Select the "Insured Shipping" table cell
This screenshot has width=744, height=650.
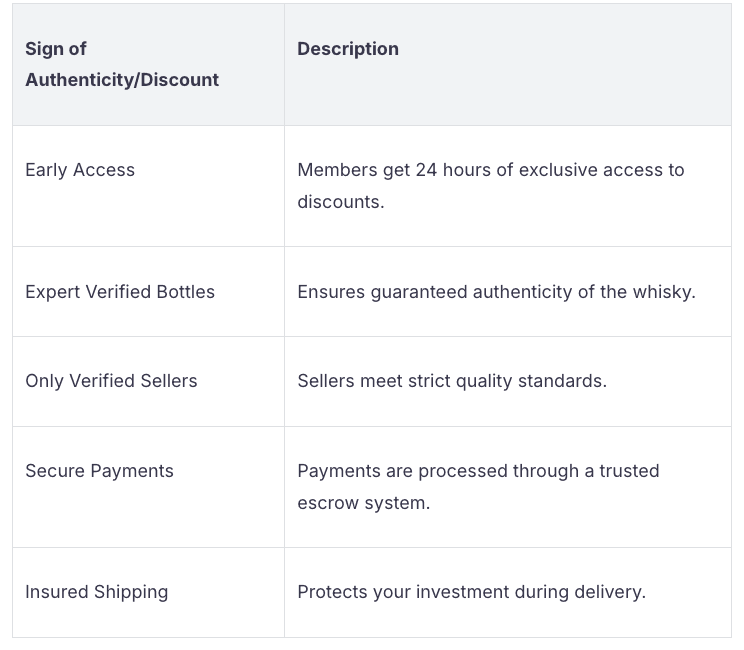(x=96, y=592)
